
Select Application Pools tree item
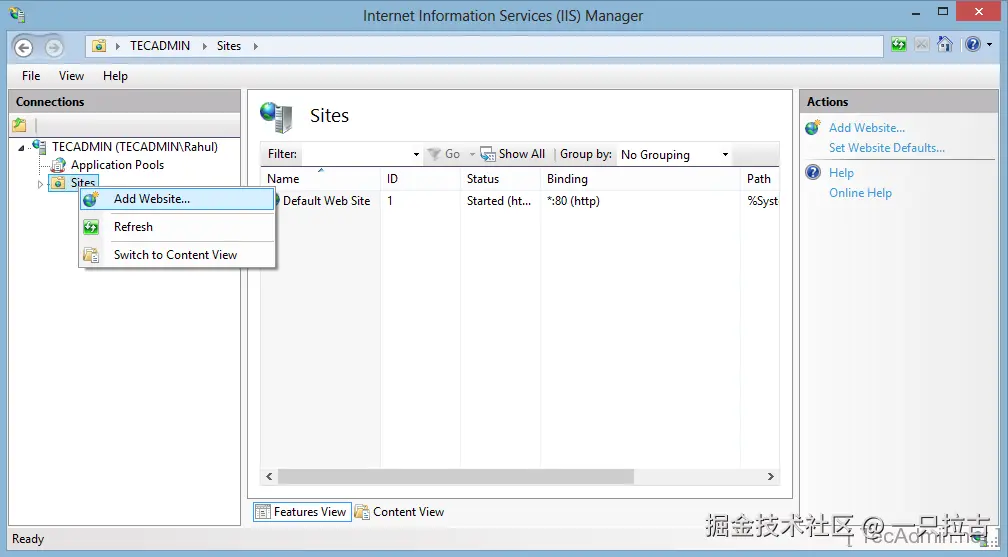[117, 165]
